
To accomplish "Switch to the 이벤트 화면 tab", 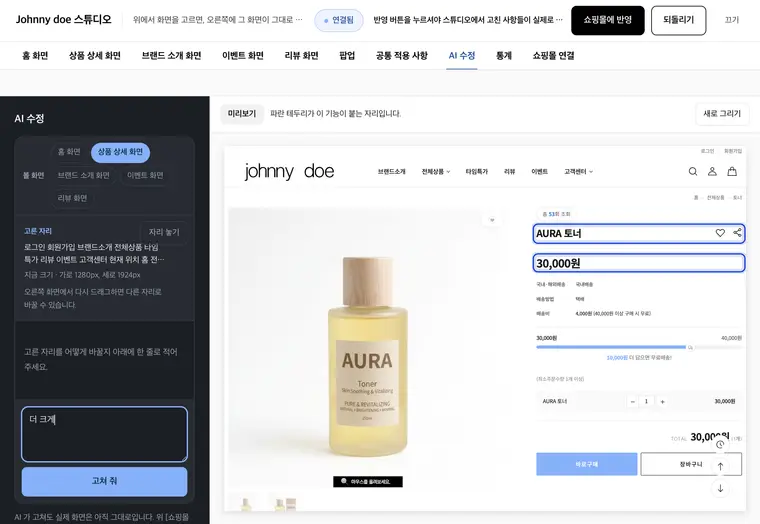I will 242,56.
